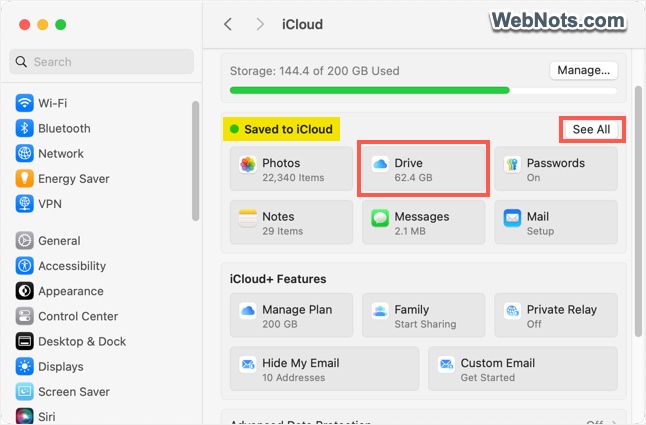Viewport: 646px width, 425px height.
Task: Open the Control Center icon
Action: coord(24,316)
